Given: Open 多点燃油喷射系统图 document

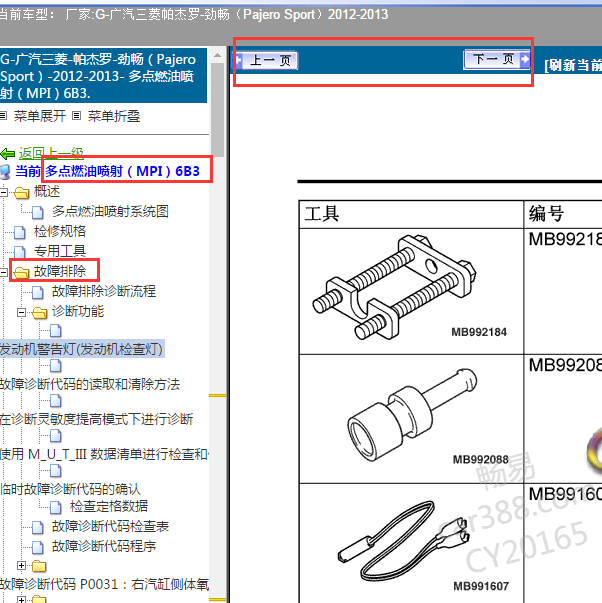Looking at the screenshot, I should (x=110, y=211).
